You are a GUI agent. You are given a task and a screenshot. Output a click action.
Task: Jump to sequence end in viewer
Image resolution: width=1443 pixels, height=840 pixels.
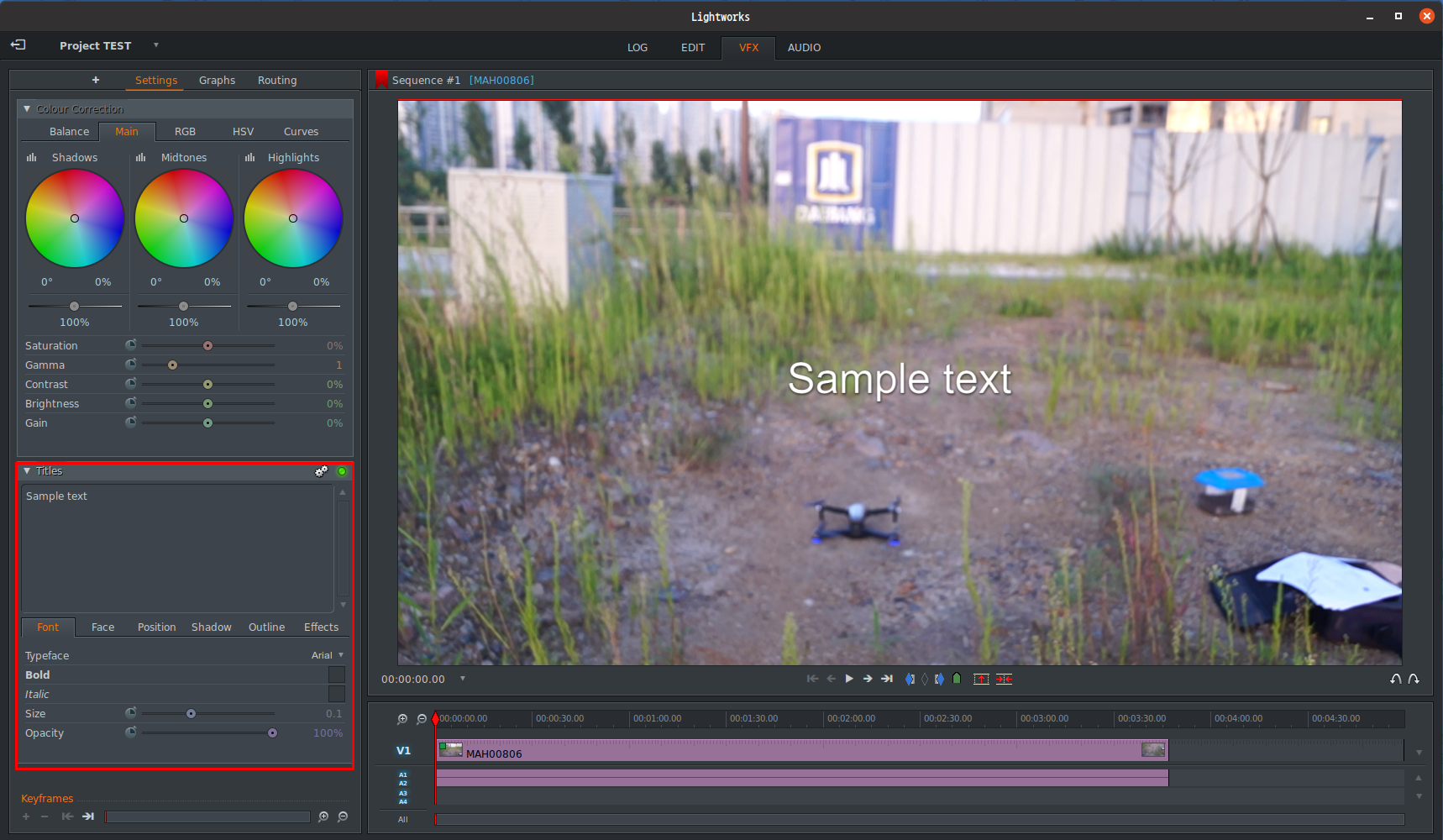click(887, 679)
